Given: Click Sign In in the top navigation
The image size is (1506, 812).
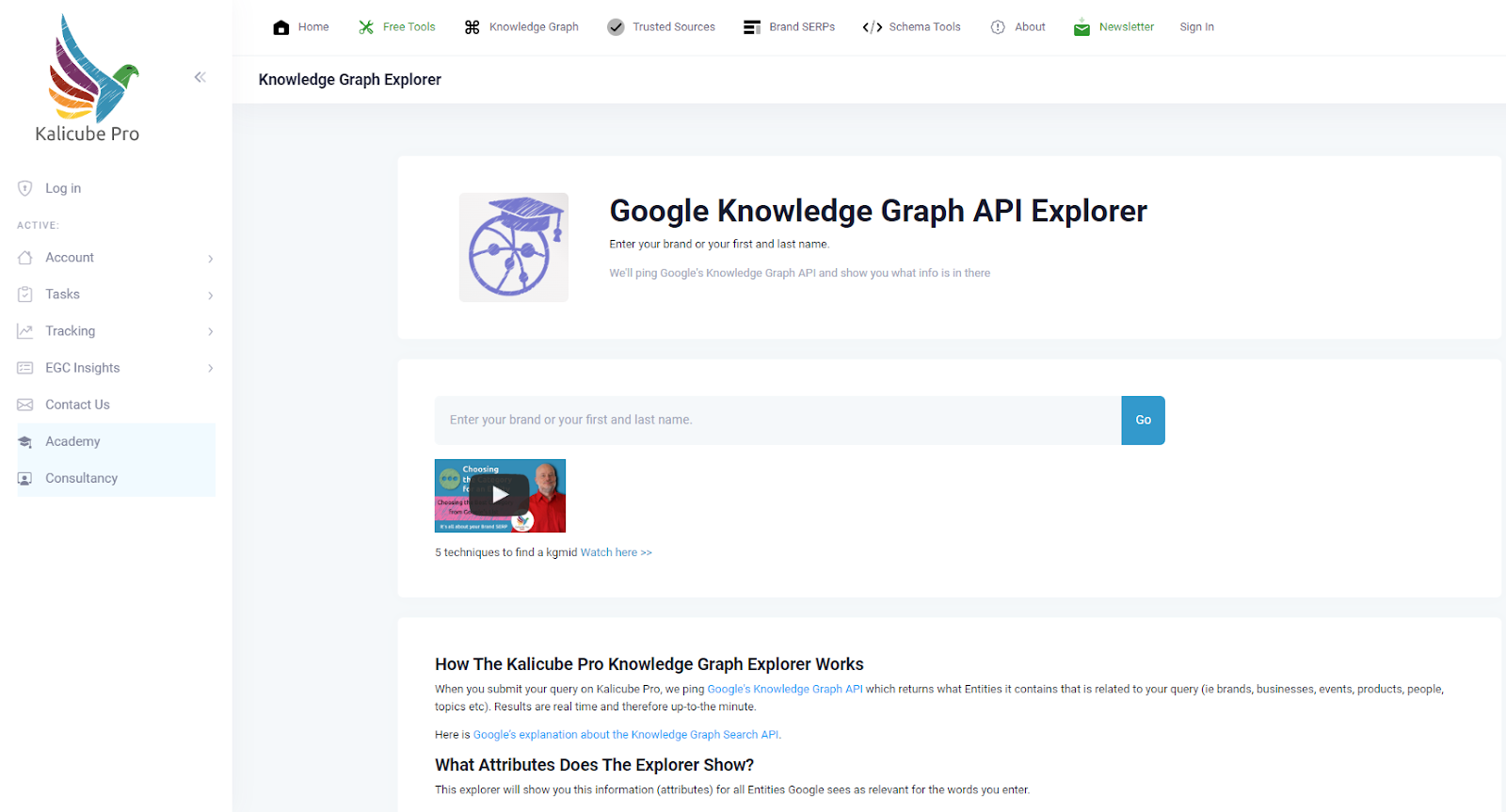Looking at the screenshot, I should coord(1196,27).
